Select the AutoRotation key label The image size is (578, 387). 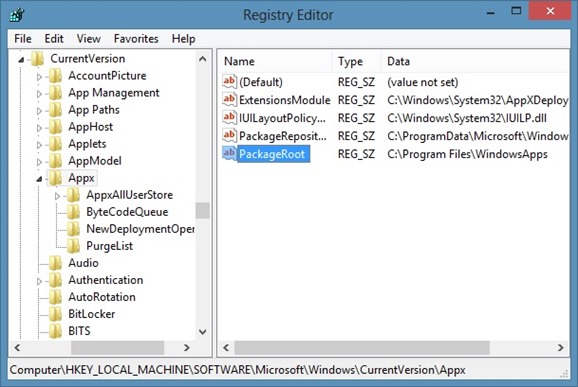102,297
